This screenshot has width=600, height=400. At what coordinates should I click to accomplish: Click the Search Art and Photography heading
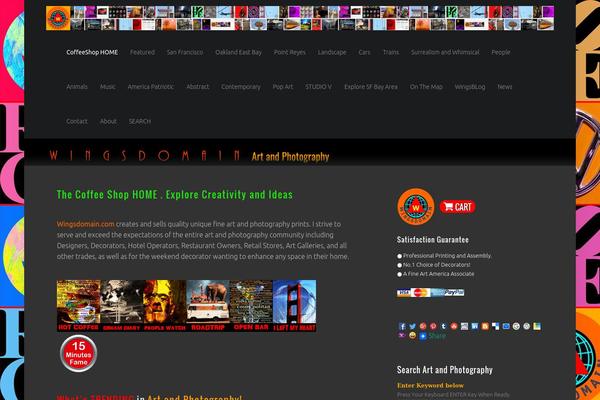[x=445, y=370]
